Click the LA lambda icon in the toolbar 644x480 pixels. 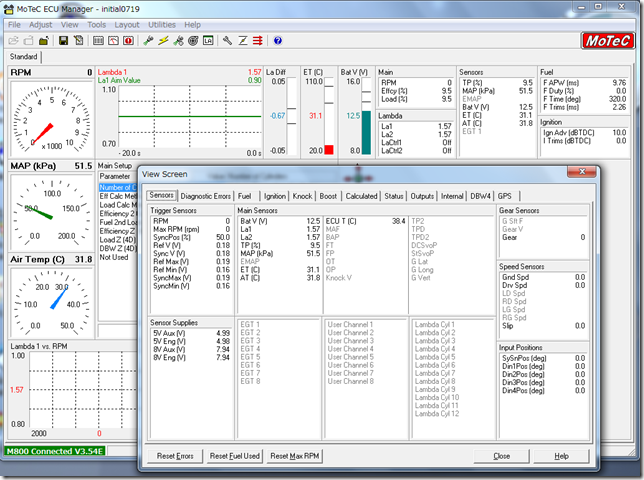coord(208,41)
